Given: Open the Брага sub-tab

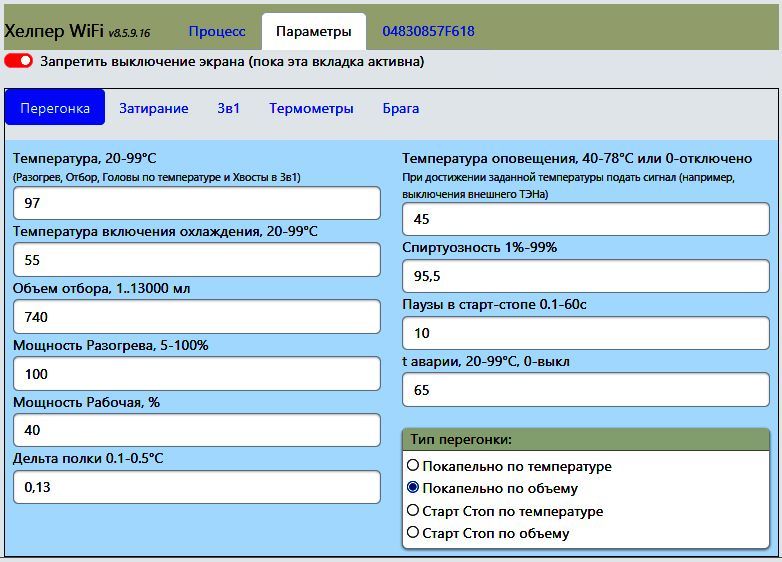Looking at the screenshot, I should [x=400, y=108].
